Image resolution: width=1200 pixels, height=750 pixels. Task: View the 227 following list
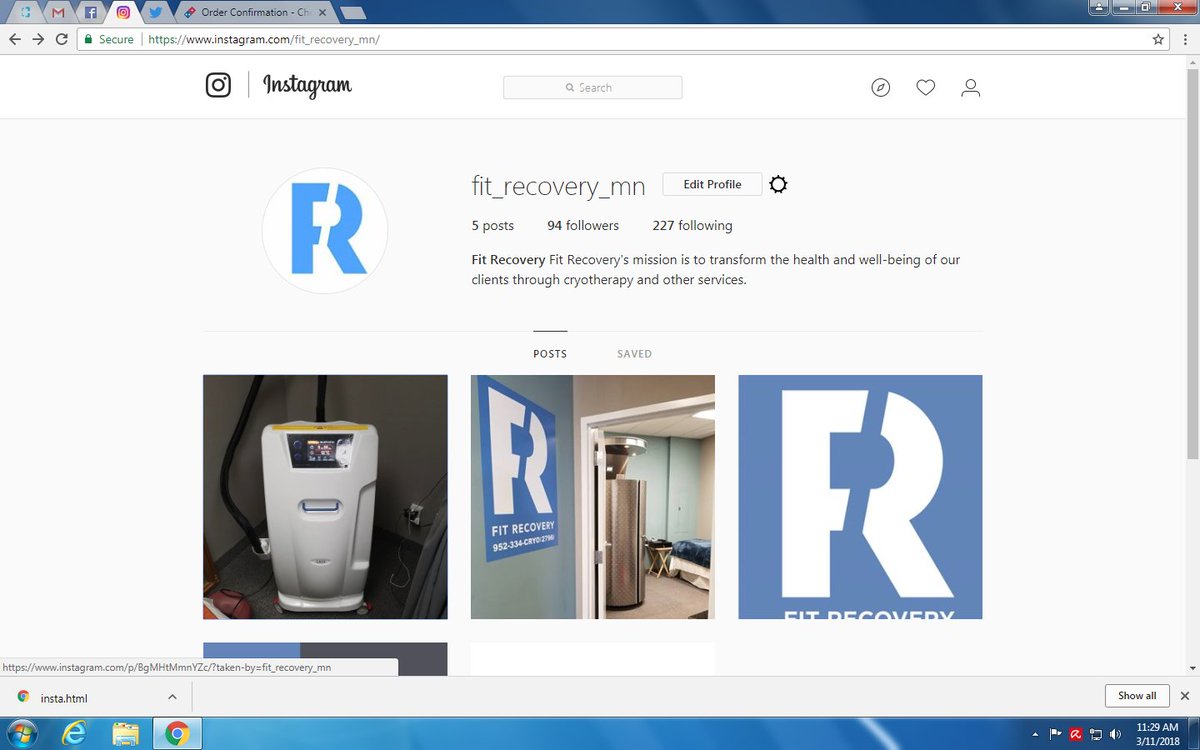tap(692, 226)
